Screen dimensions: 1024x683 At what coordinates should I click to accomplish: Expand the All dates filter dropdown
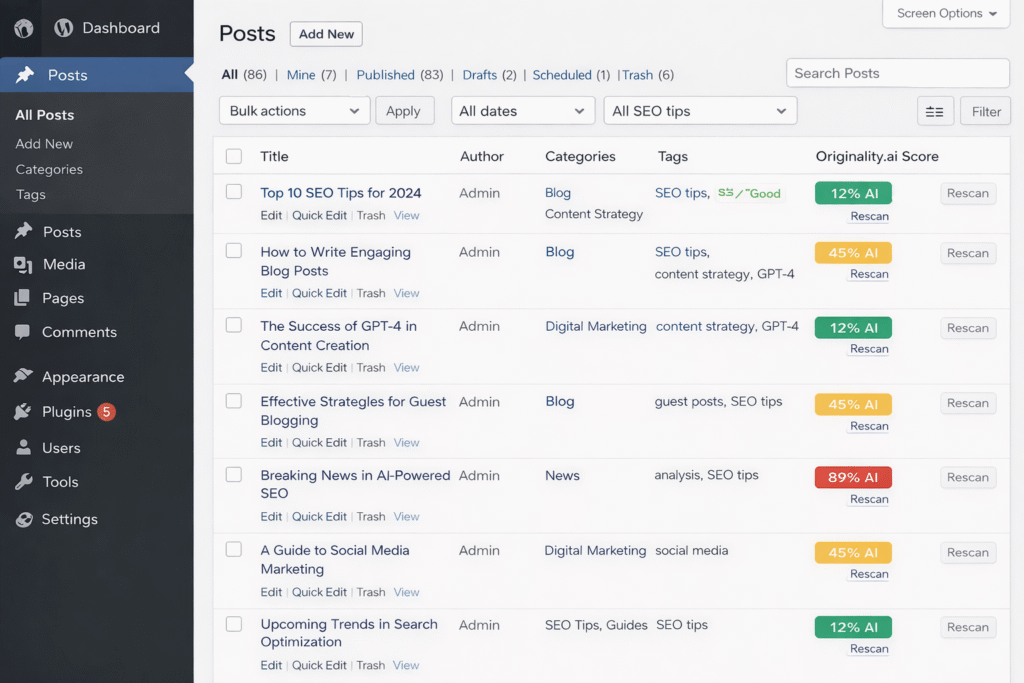click(522, 110)
